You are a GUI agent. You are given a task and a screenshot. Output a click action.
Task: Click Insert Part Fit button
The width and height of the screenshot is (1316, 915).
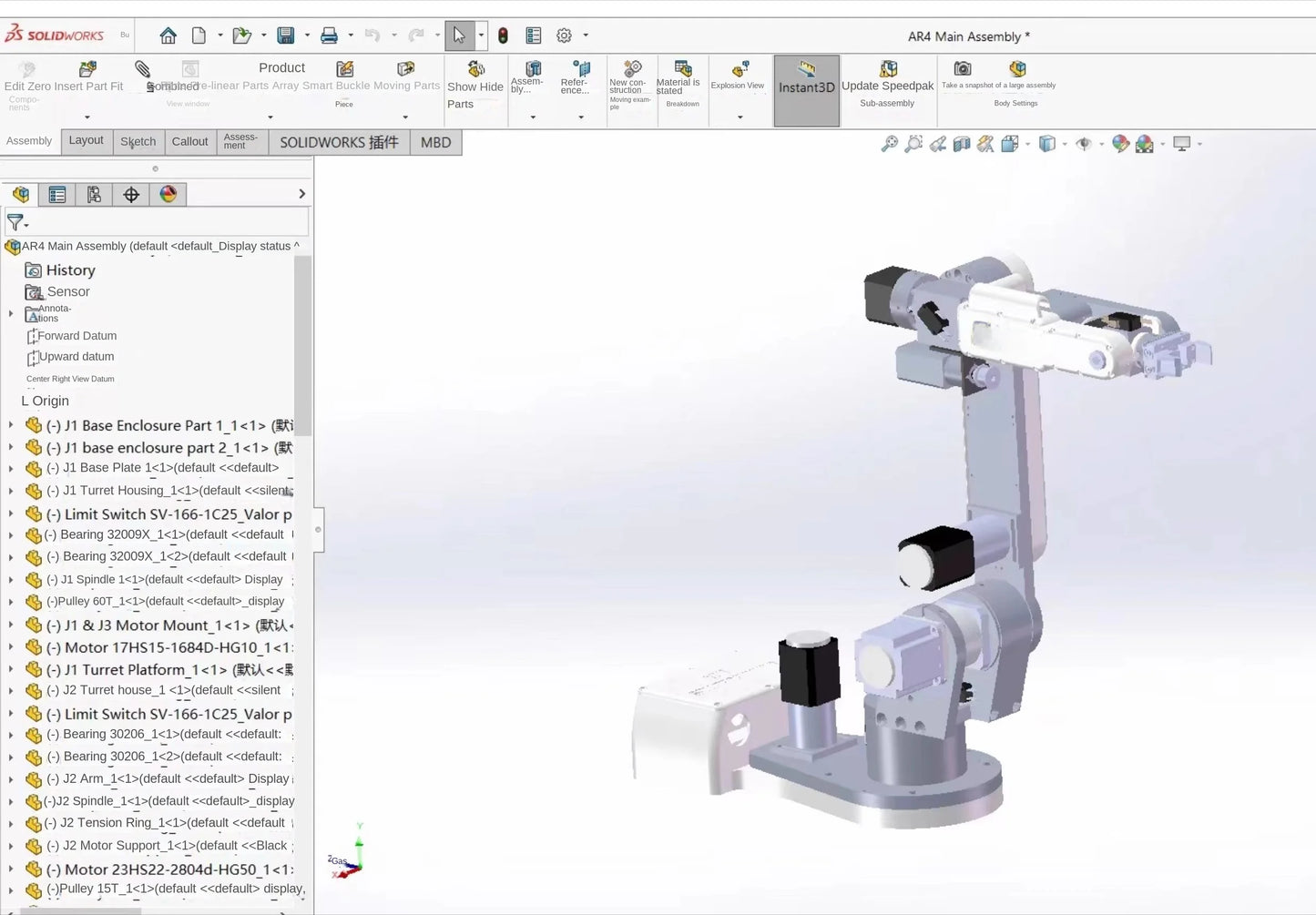[x=87, y=77]
